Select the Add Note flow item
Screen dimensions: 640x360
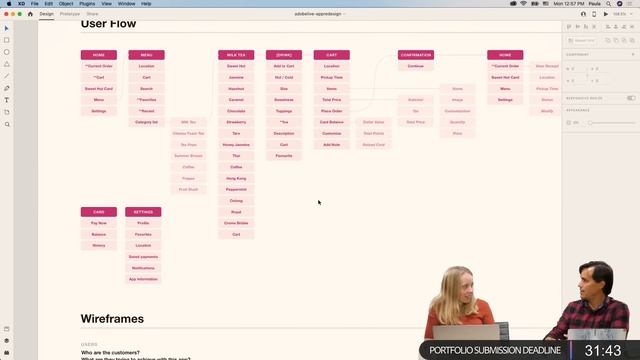click(x=331, y=144)
